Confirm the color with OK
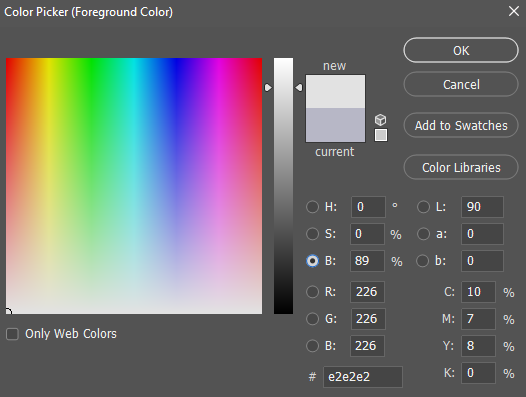The height and width of the screenshot is (397, 526). click(461, 50)
